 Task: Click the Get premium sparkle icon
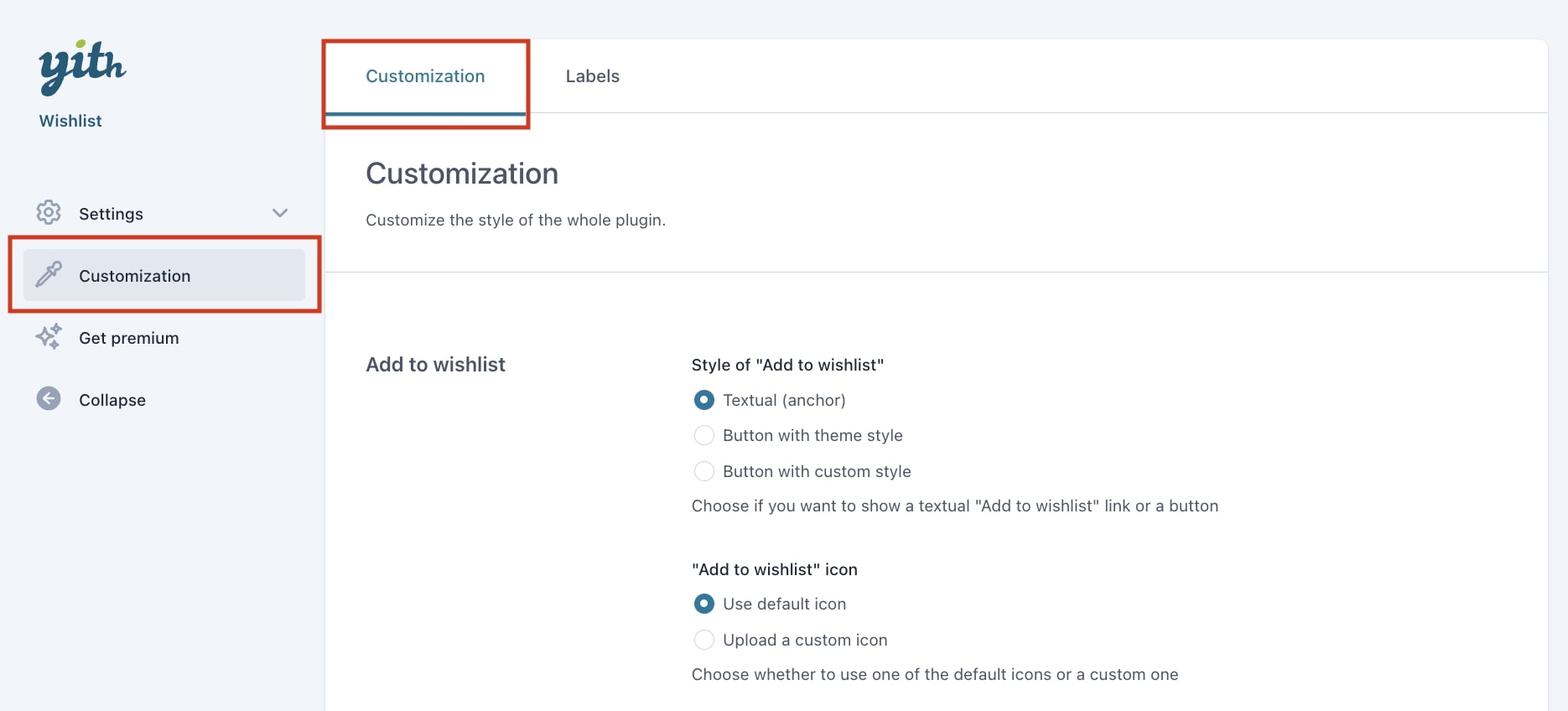pyautogui.click(x=49, y=337)
